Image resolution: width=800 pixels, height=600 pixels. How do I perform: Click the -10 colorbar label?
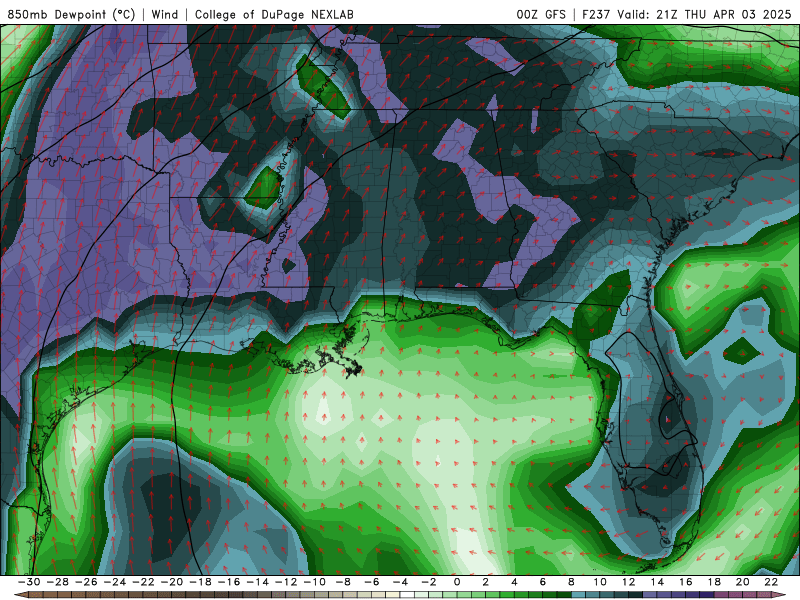pos(315,582)
